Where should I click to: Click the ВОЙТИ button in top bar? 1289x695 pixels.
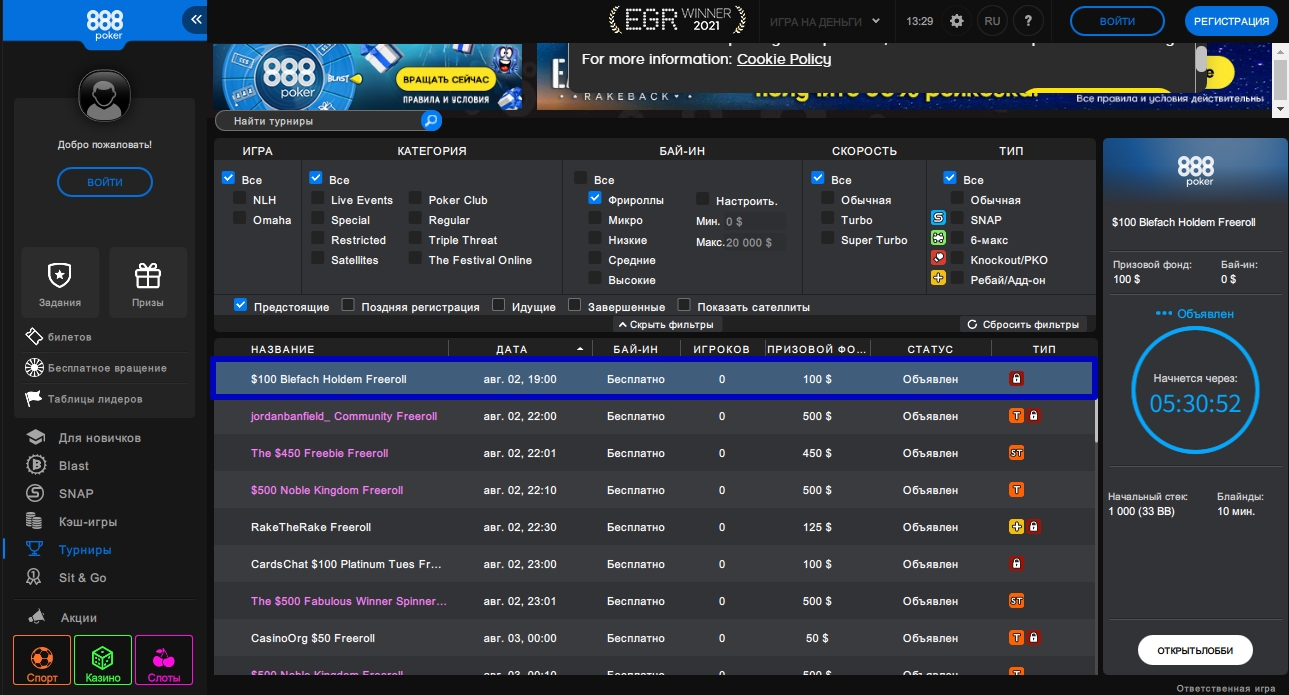pos(1117,21)
